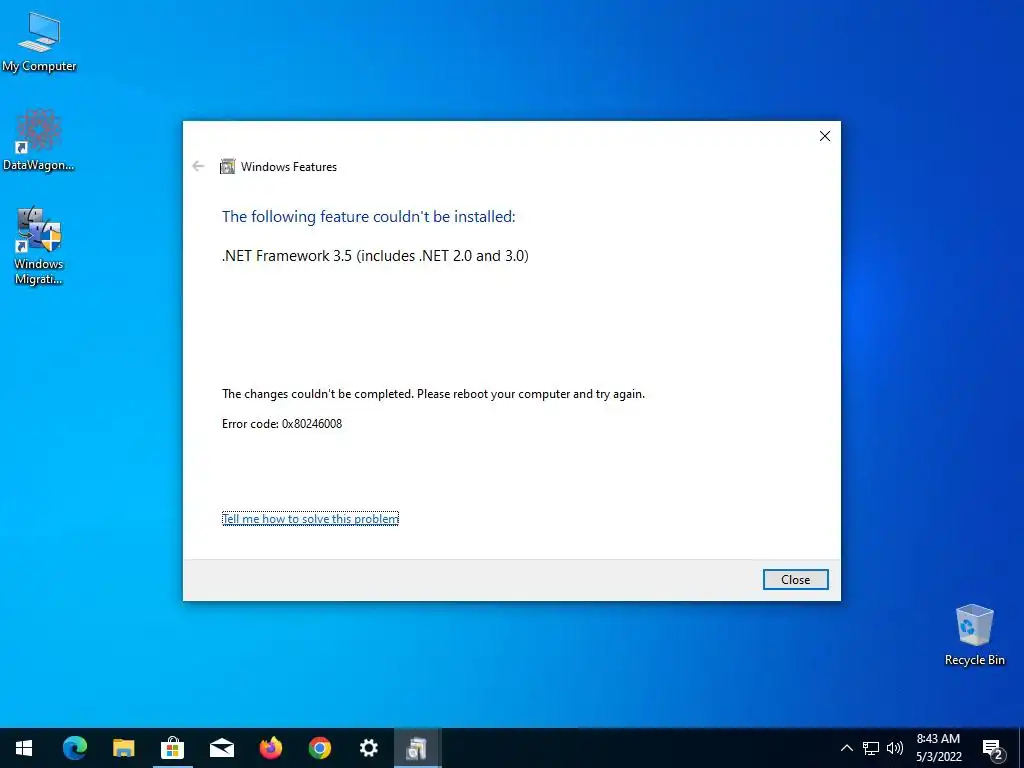Open 'Tell me how to solve this problem' link
The width and height of the screenshot is (1024, 768).
pyautogui.click(x=310, y=519)
